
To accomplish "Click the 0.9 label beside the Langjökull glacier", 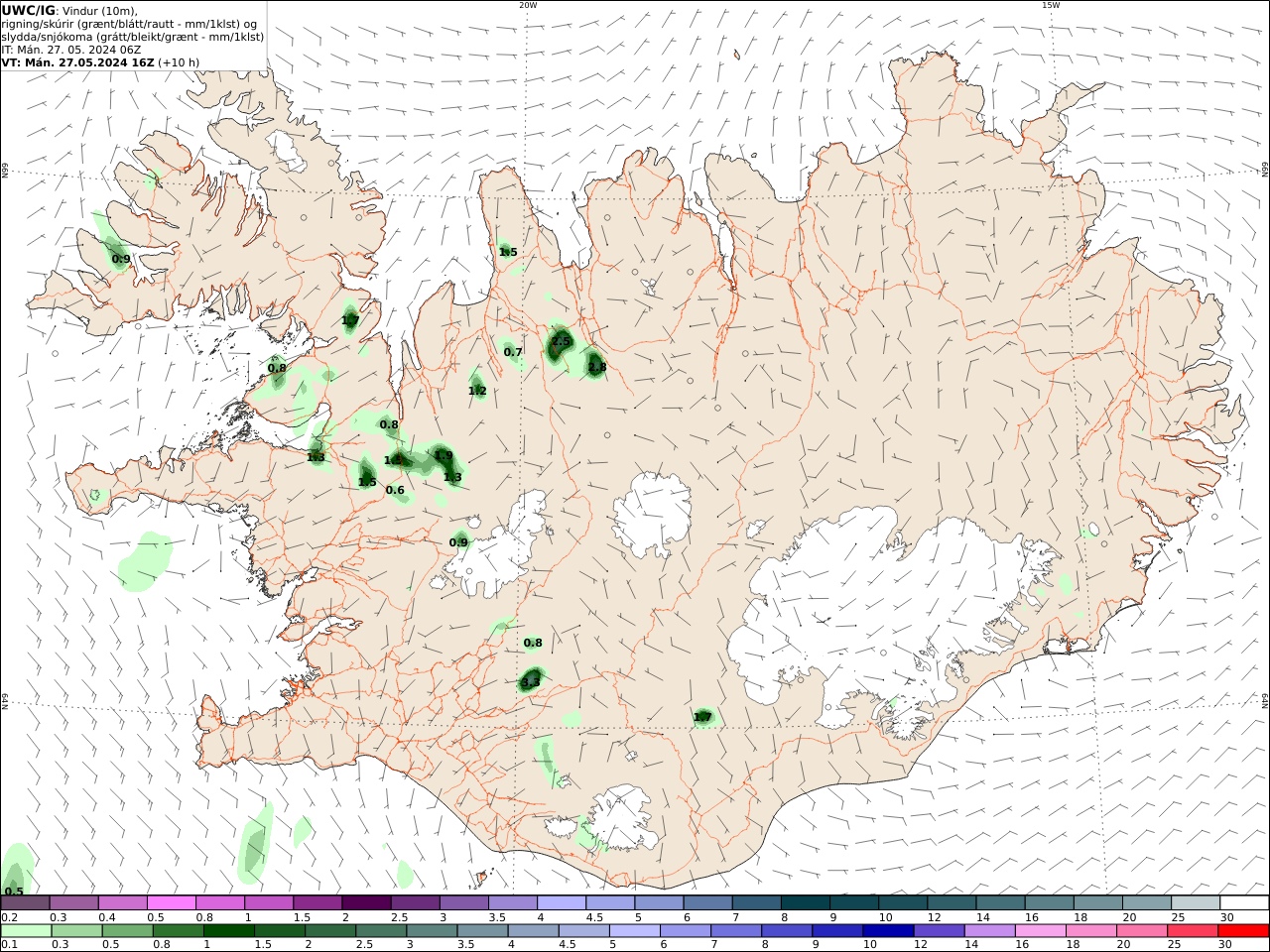I will tap(458, 541).
